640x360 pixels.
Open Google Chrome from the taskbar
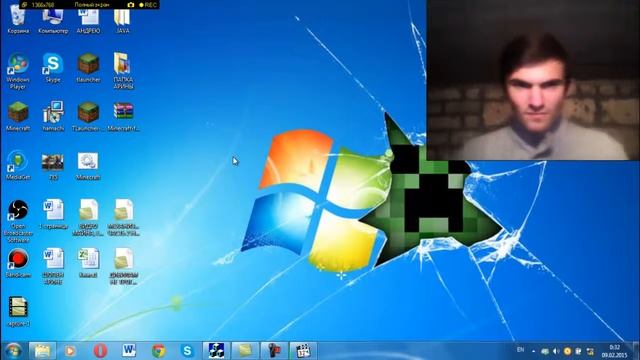click(x=158, y=351)
